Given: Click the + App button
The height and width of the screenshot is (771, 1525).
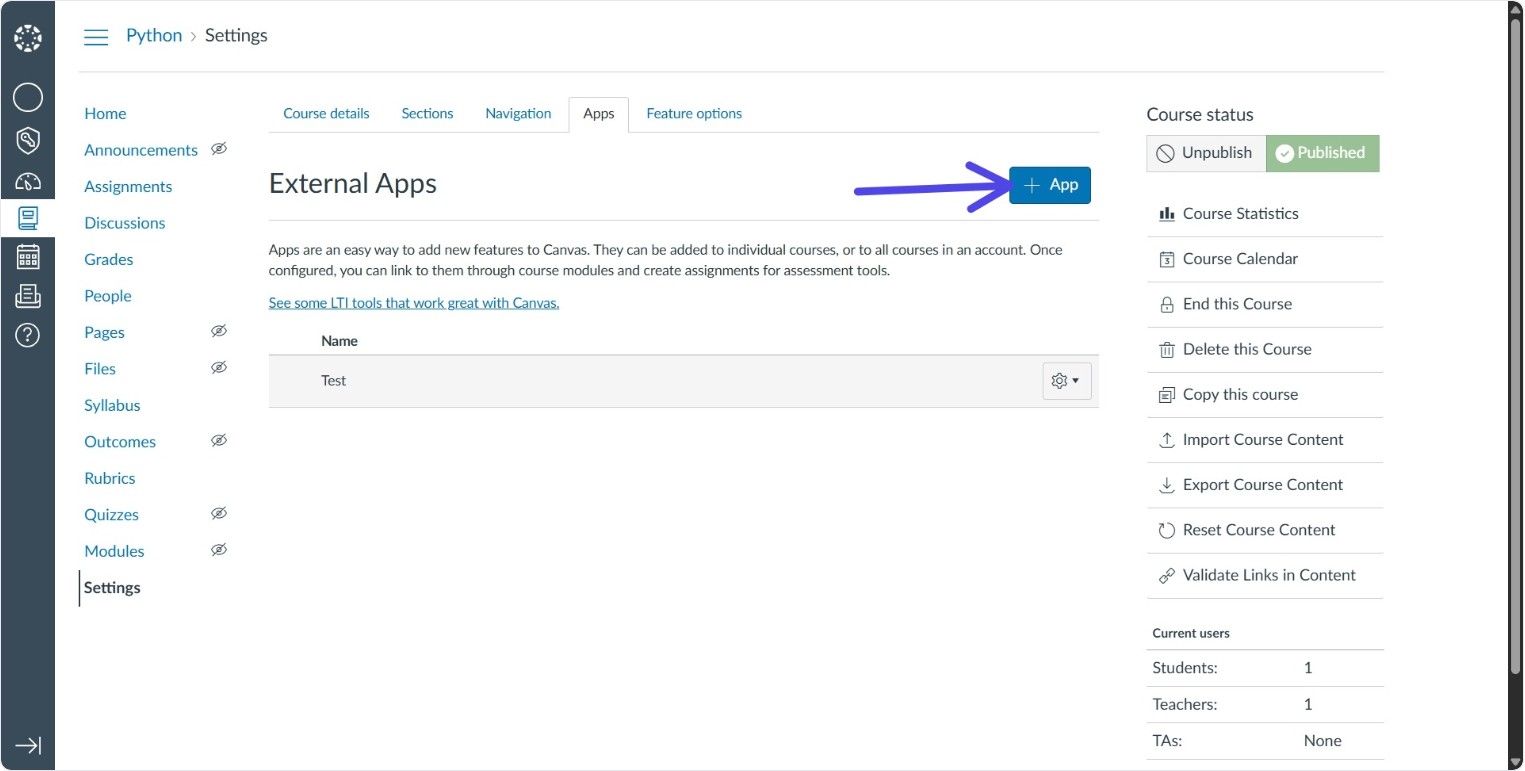Looking at the screenshot, I should click(x=1050, y=185).
